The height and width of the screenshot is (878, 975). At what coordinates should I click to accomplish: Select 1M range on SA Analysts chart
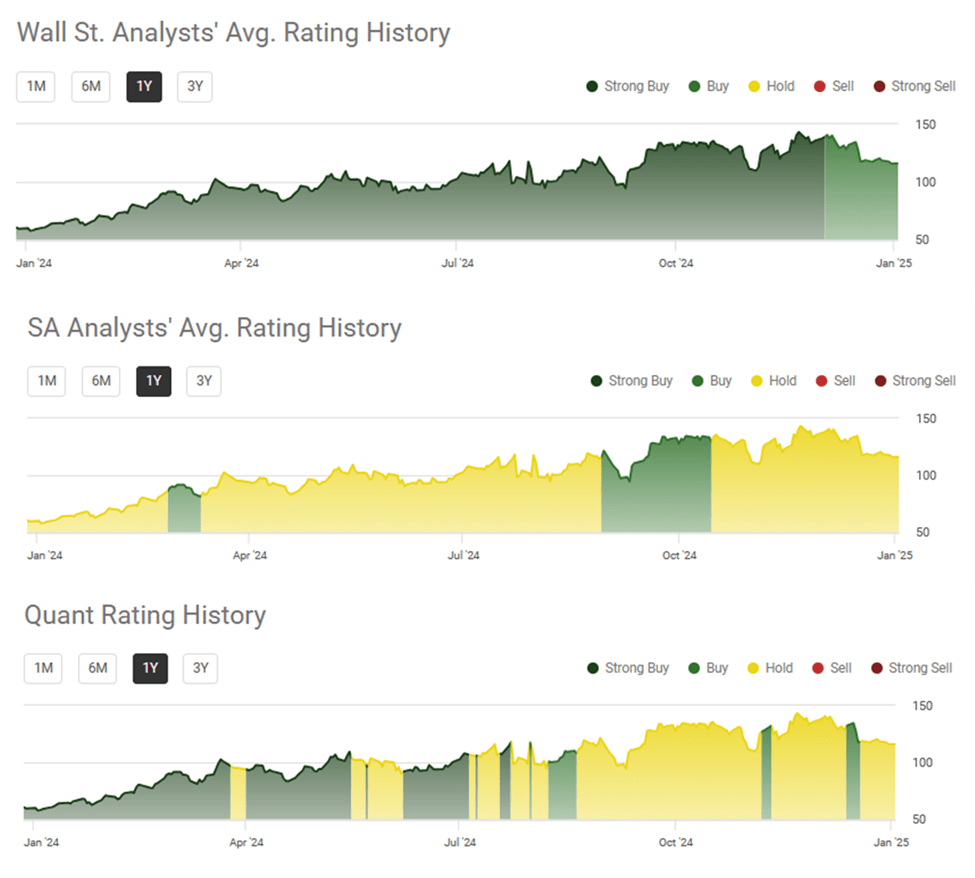point(46,381)
